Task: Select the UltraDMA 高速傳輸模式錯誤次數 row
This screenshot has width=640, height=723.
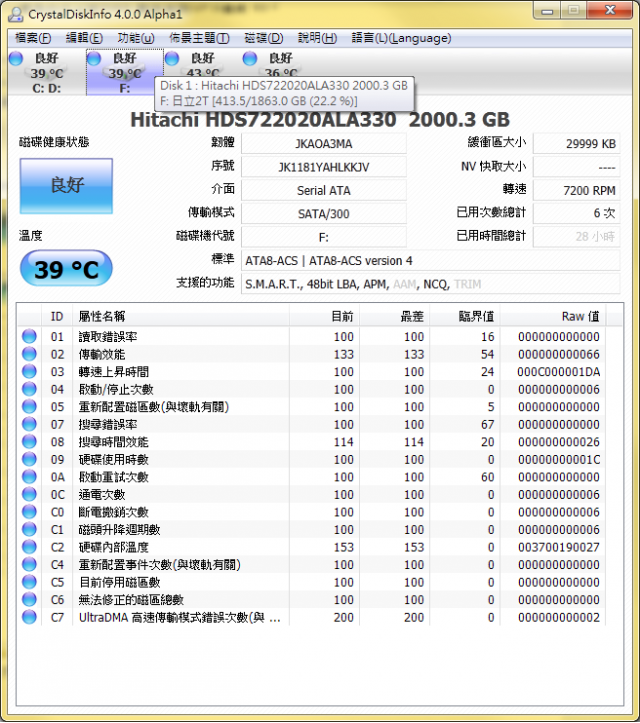Action: tap(312, 616)
